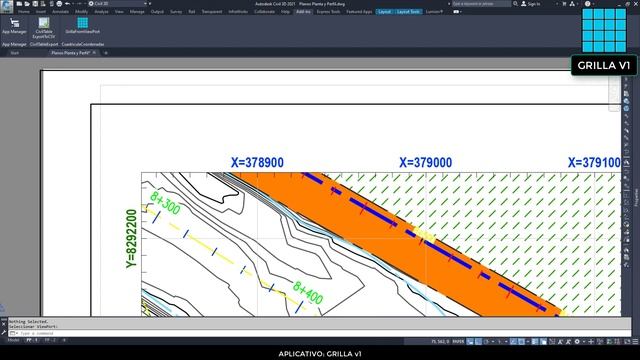Select the Manage ribbon tab
The width and height of the screenshot is (640, 360).
tap(137, 12)
